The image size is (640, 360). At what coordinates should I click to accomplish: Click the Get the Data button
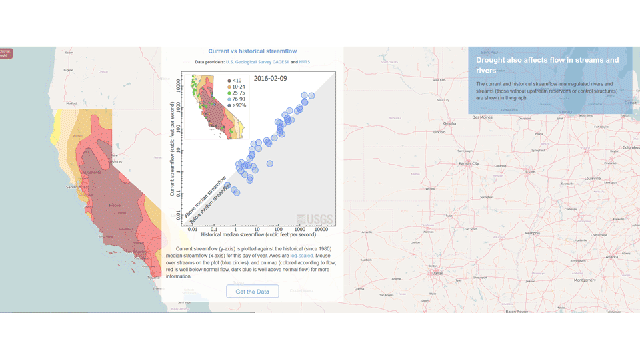(x=252, y=291)
